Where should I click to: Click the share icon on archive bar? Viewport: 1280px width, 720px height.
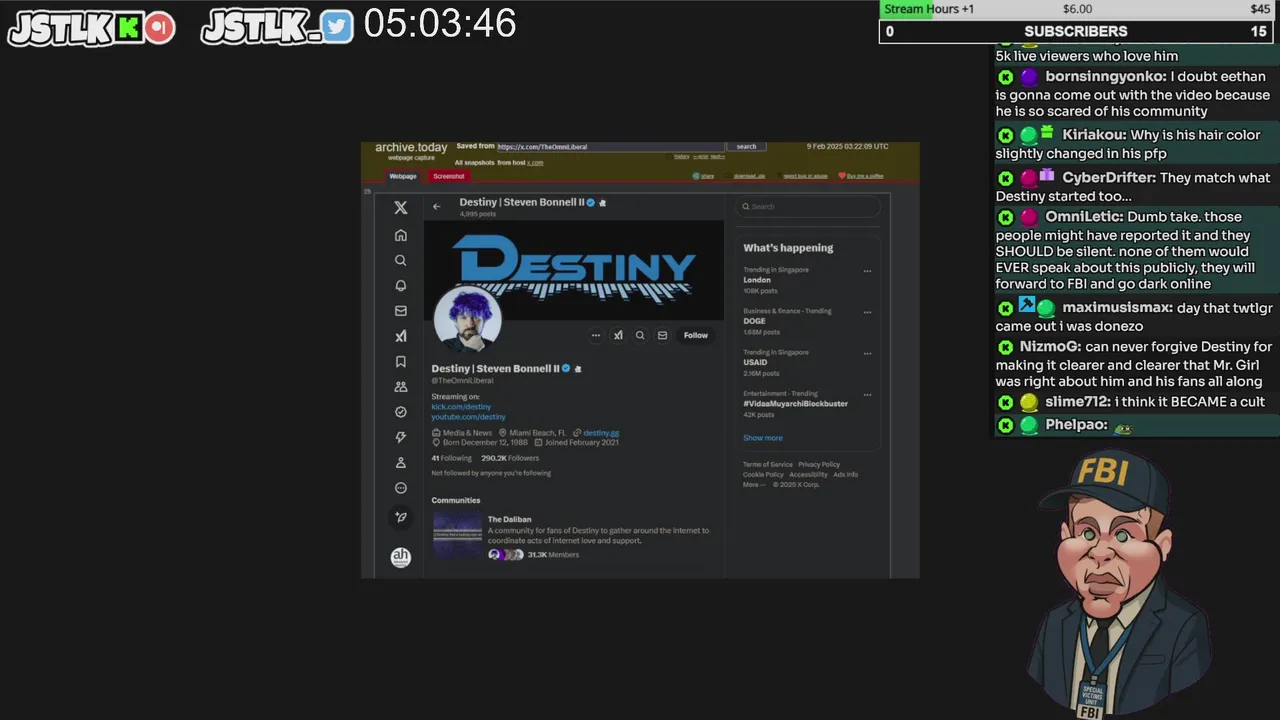point(696,176)
